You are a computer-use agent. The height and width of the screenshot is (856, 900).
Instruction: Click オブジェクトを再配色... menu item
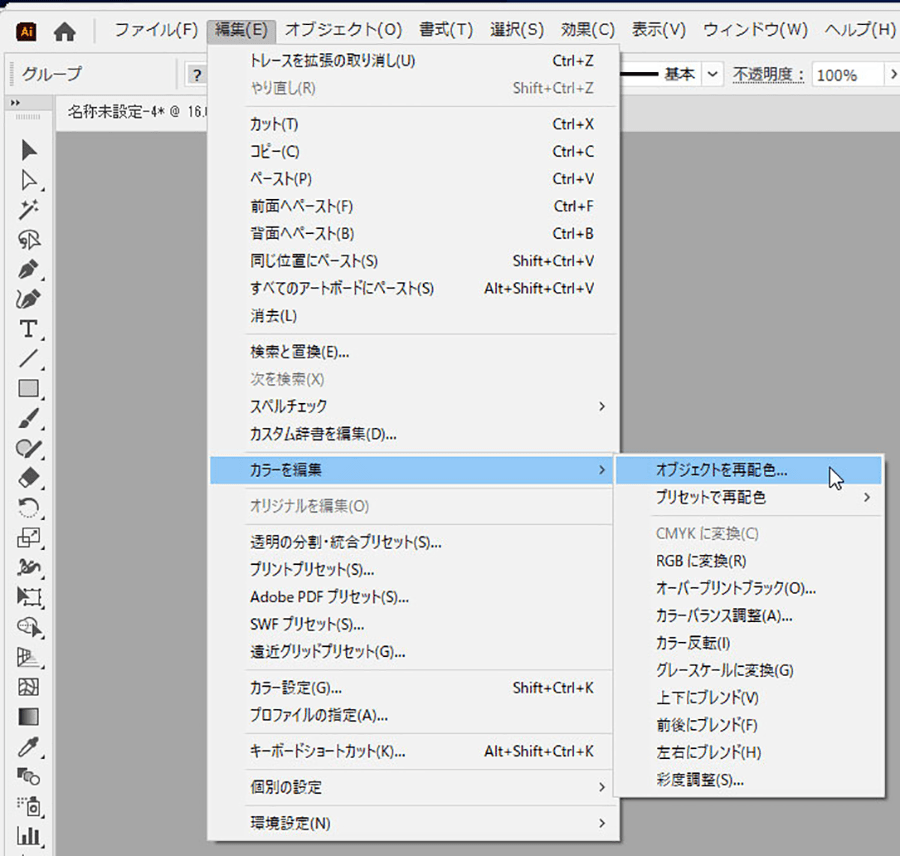pyautogui.click(x=722, y=469)
